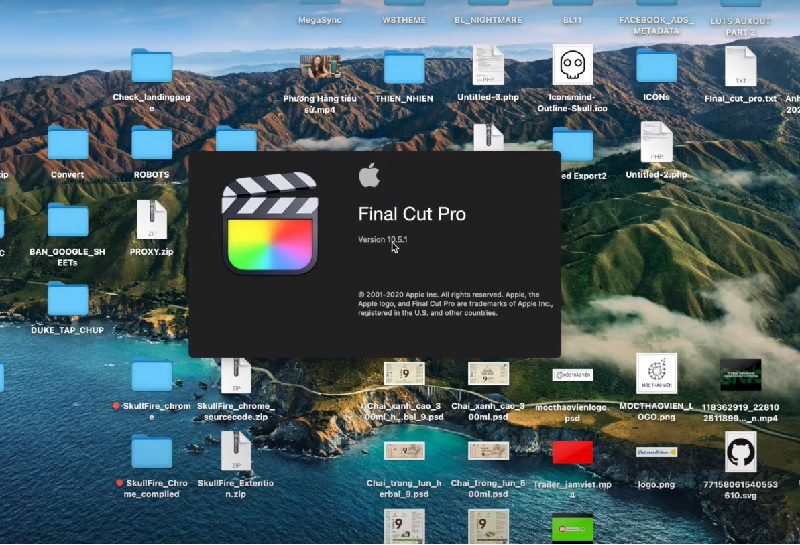The height and width of the screenshot is (545, 800).
Task: Select the green video thumbnail at the bottom
Action: coord(572,528)
